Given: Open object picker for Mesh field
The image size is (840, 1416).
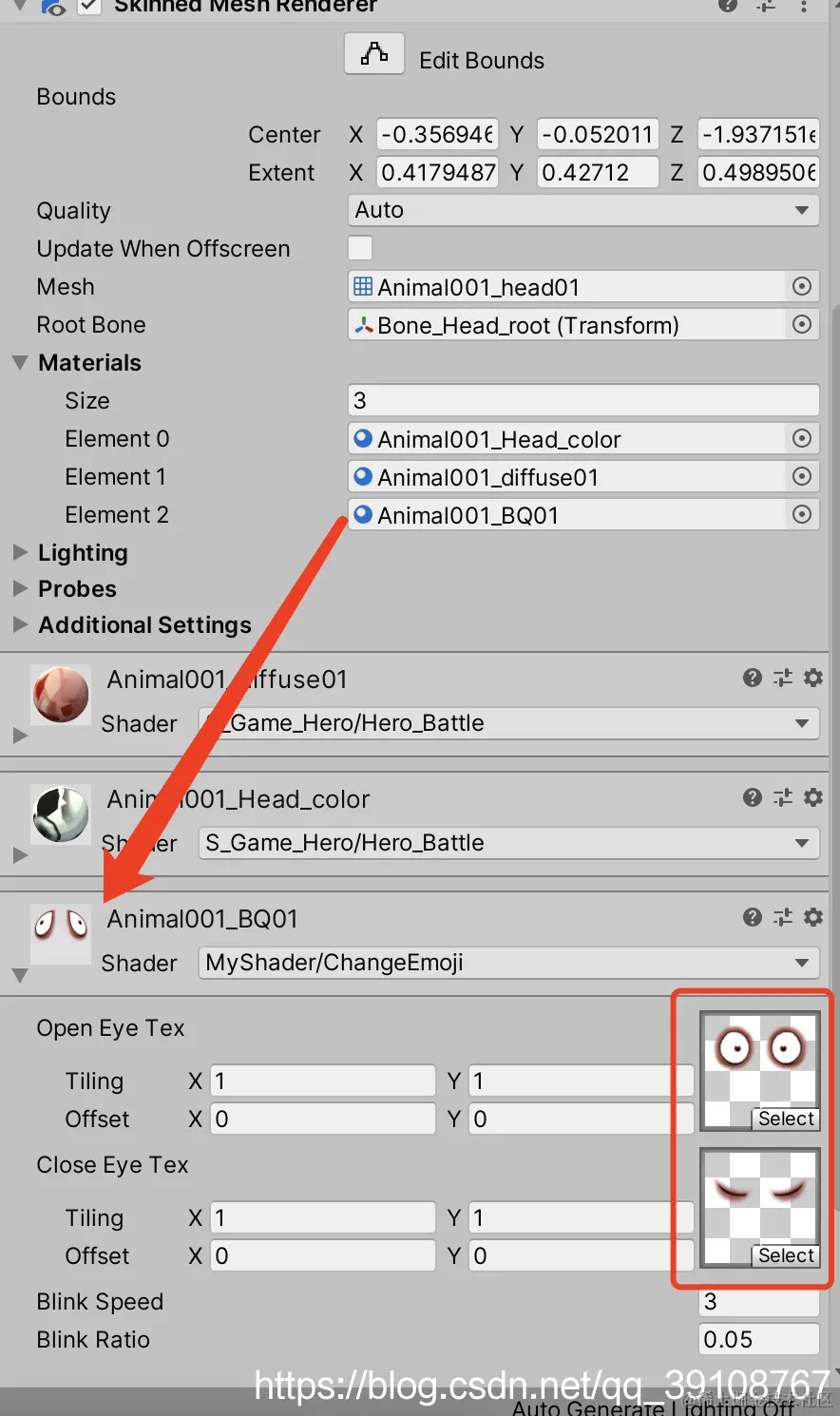Looking at the screenshot, I should (x=802, y=286).
